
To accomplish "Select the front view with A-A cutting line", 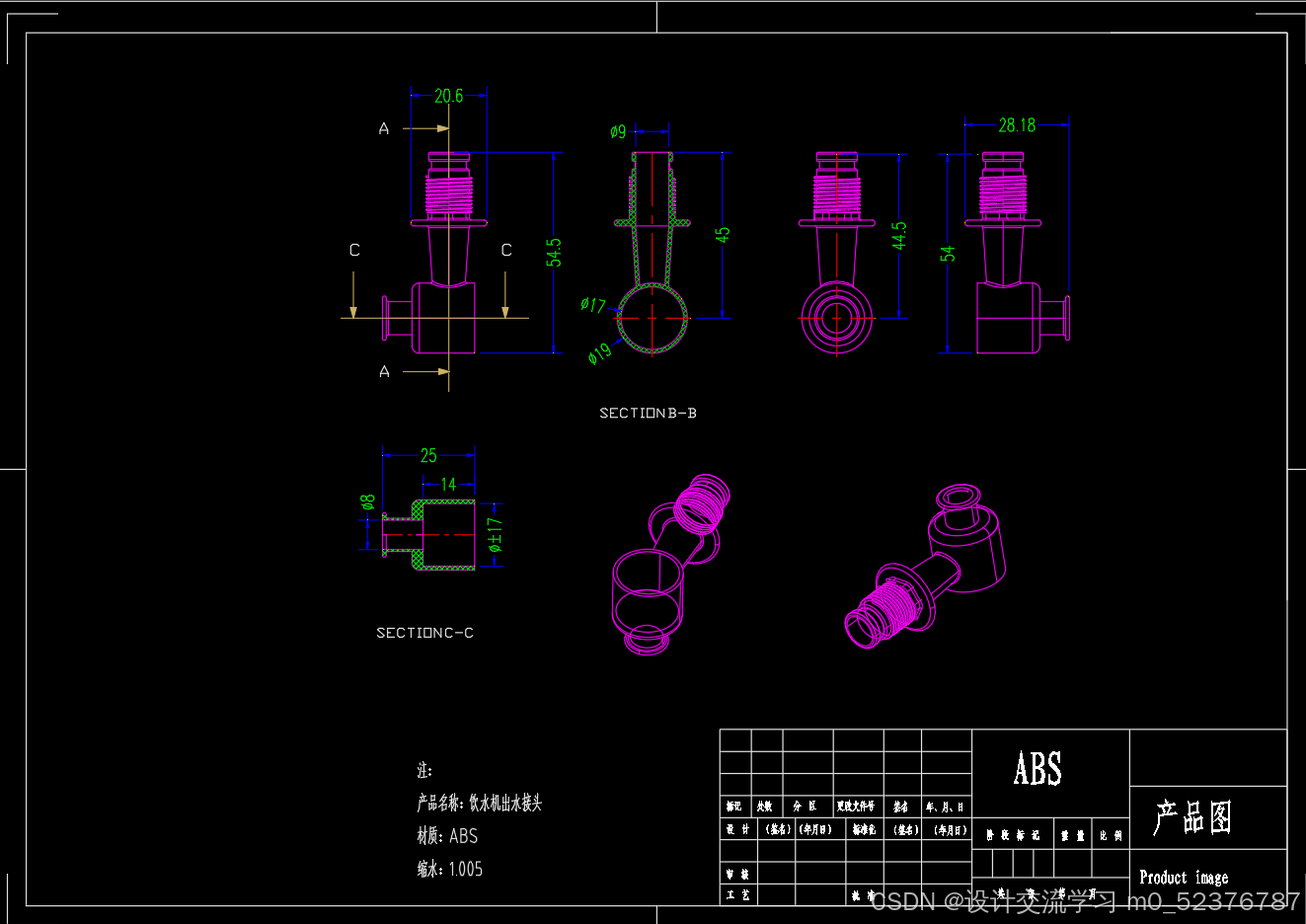I will tap(435, 253).
